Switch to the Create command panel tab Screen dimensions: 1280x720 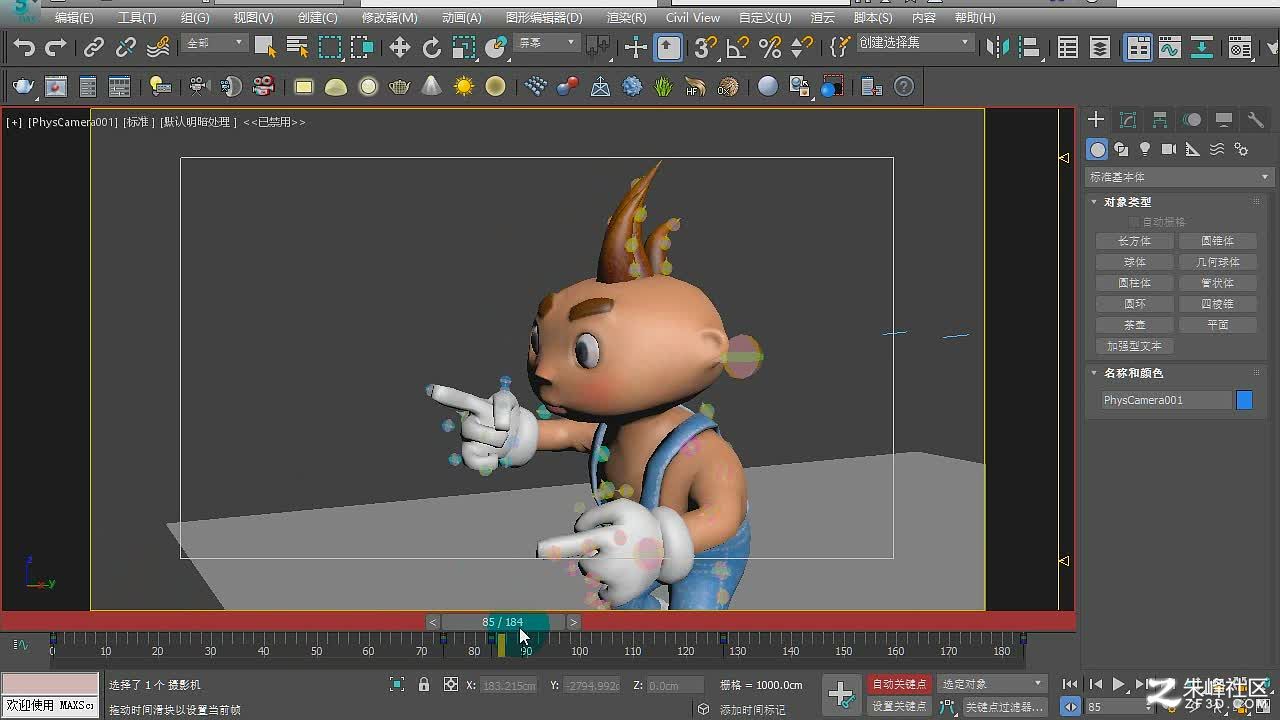[1096, 120]
